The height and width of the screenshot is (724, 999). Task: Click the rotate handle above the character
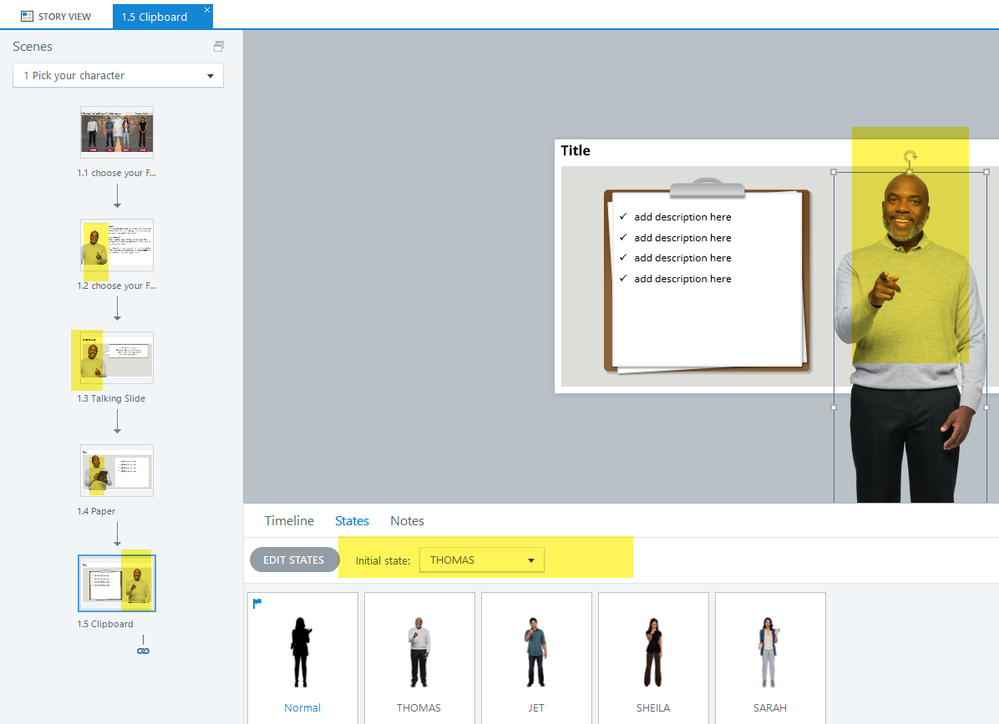(910, 156)
